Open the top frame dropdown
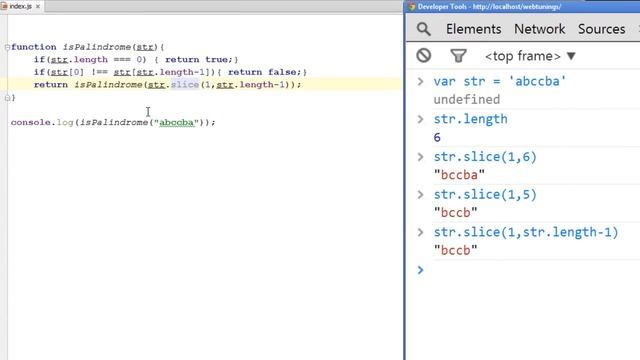Viewport: 640px width, 360px height. pos(530,56)
